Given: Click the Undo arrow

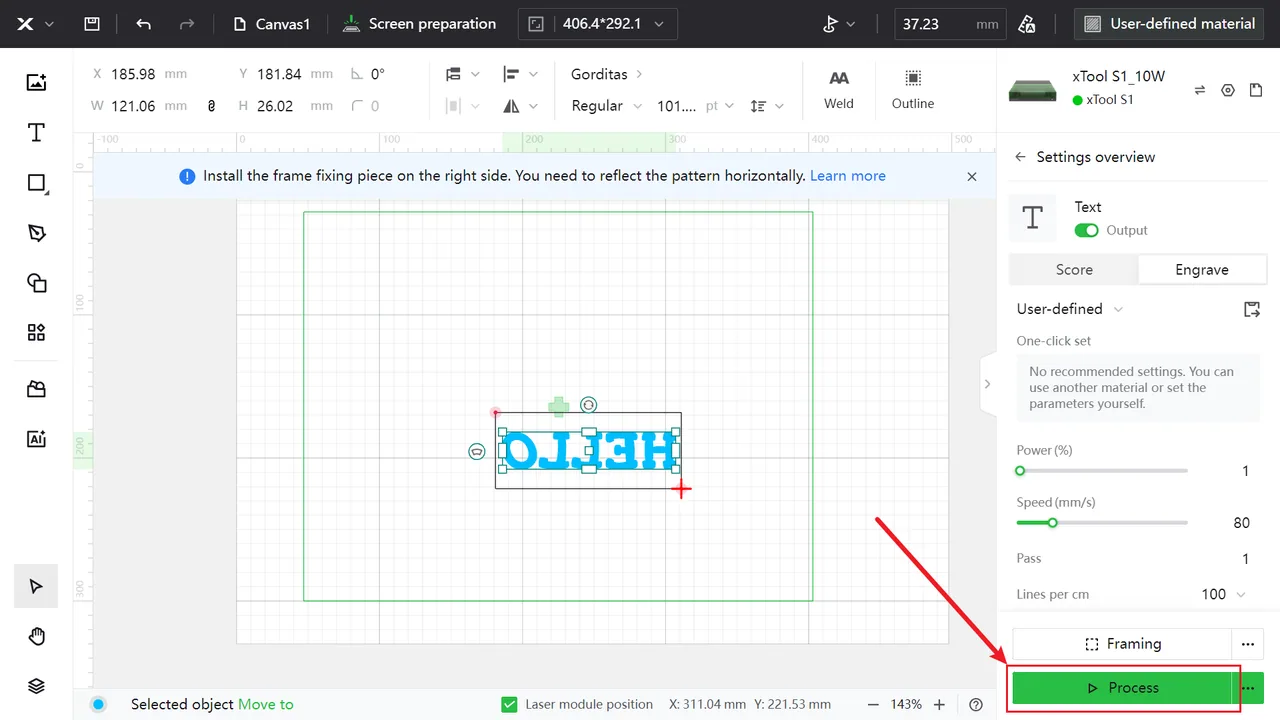Looking at the screenshot, I should (x=144, y=24).
